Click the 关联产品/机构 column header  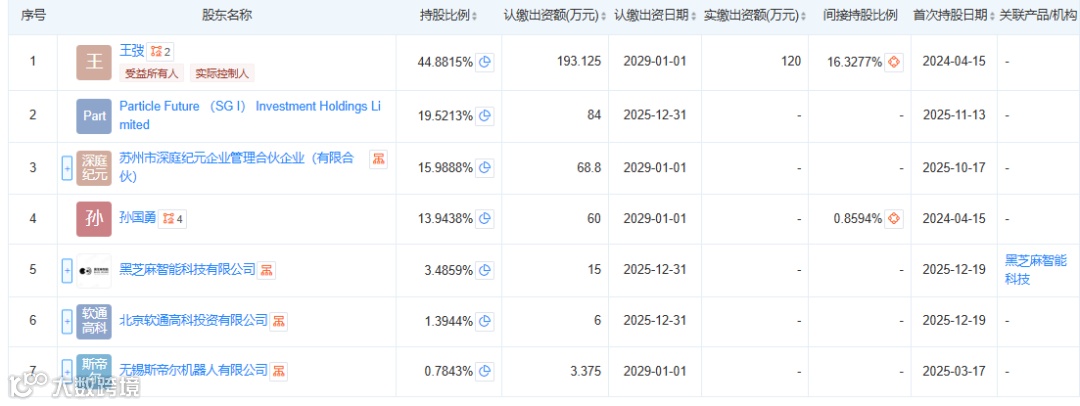click(x=1038, y=15)
